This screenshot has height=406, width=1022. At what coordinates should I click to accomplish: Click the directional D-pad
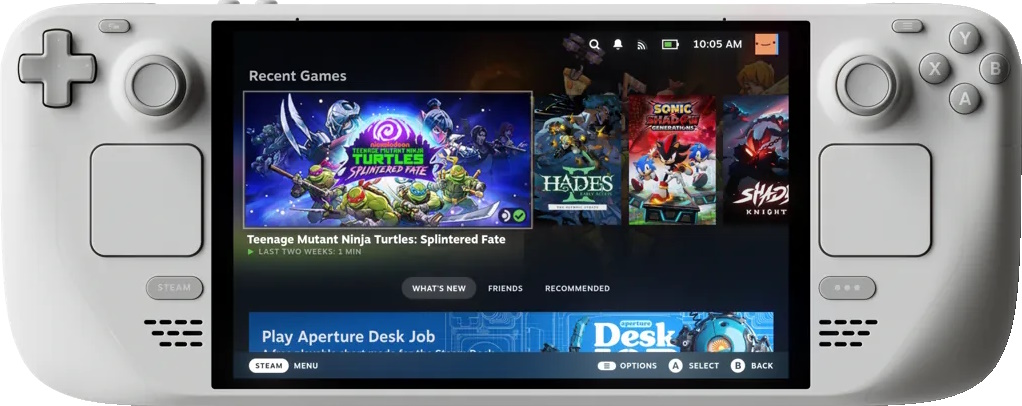click(x=57, y=68)
